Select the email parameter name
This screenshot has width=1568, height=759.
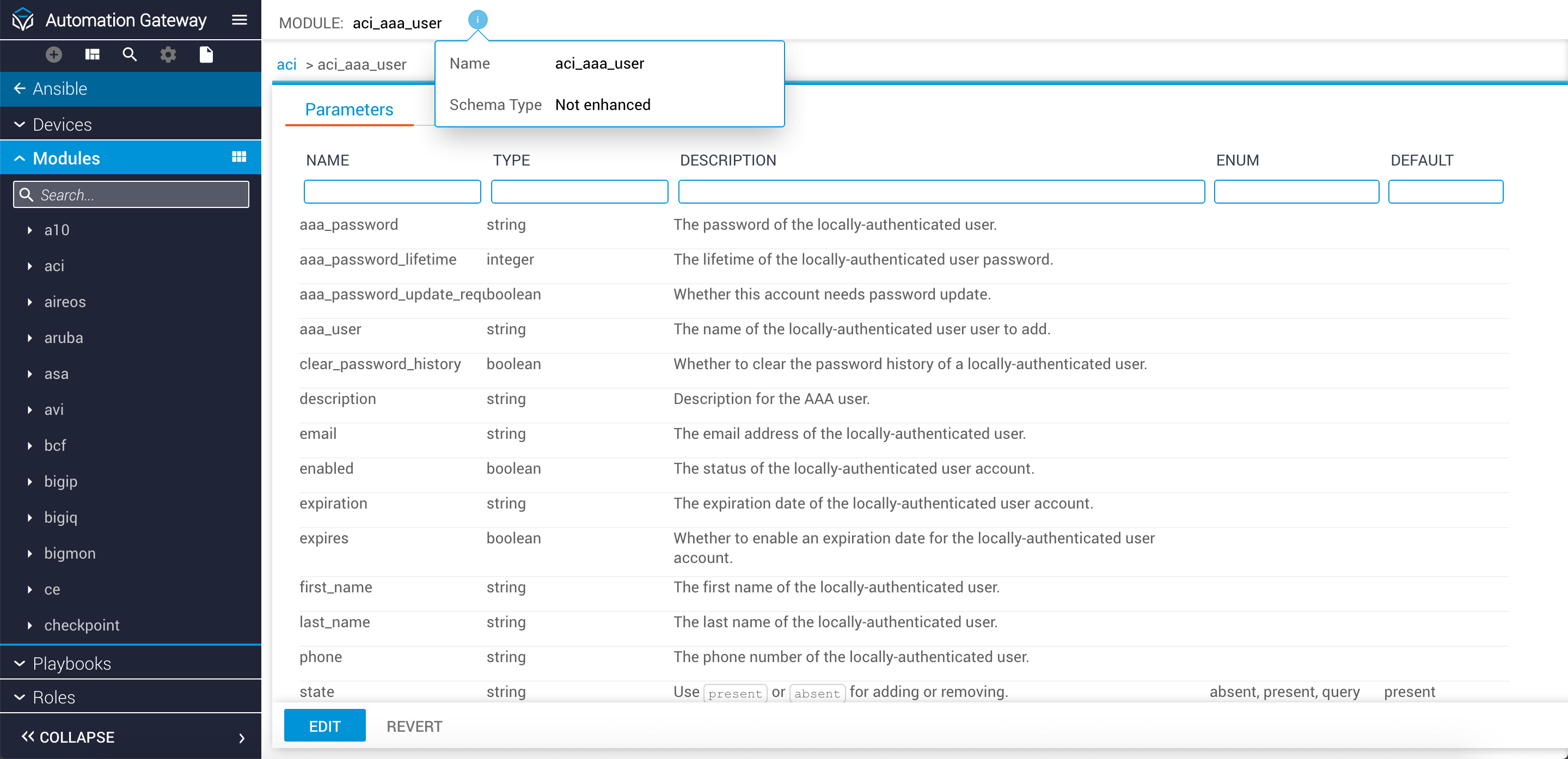[x=318, y=434]
